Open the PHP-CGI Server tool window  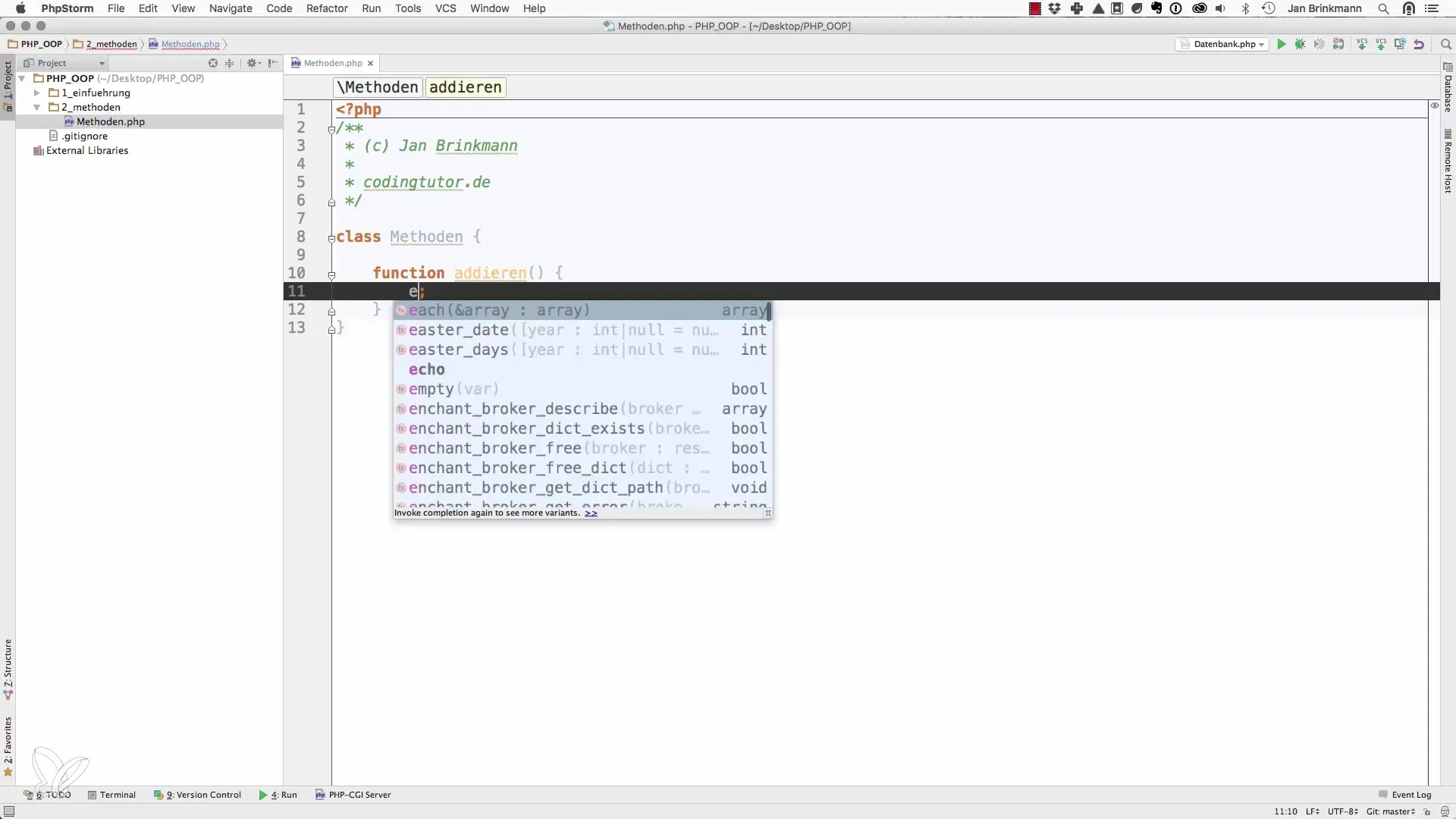353,795
